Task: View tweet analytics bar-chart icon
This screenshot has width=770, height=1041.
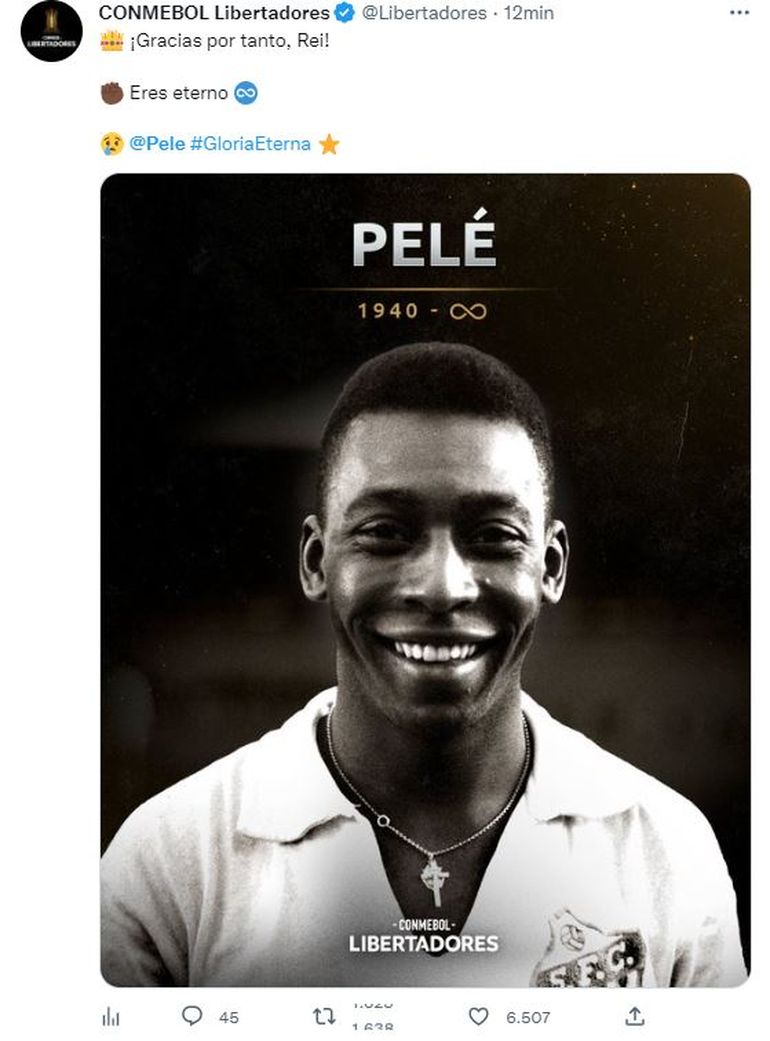Action: click(111, 1017)
